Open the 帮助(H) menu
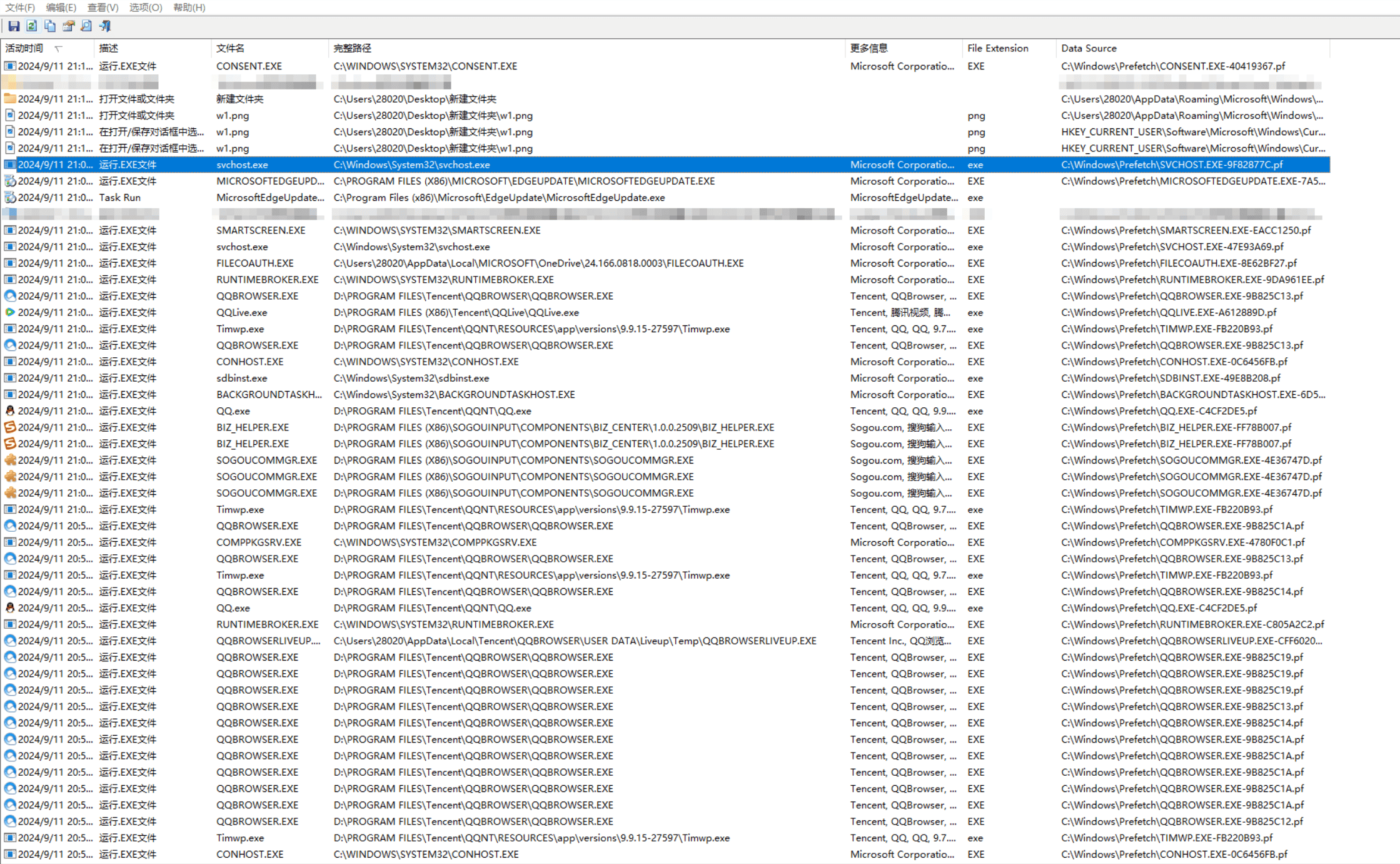The height and width of the screenshot is (864, 1400). click(x=189, y=8)
